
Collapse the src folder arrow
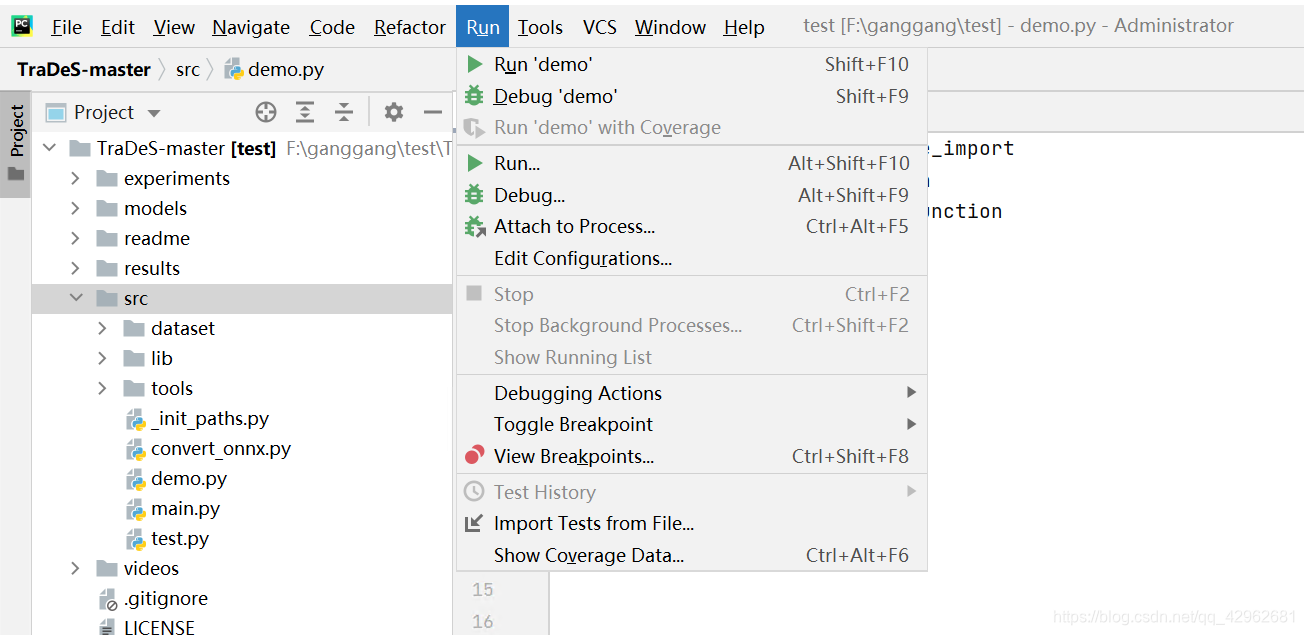(76, 298)
